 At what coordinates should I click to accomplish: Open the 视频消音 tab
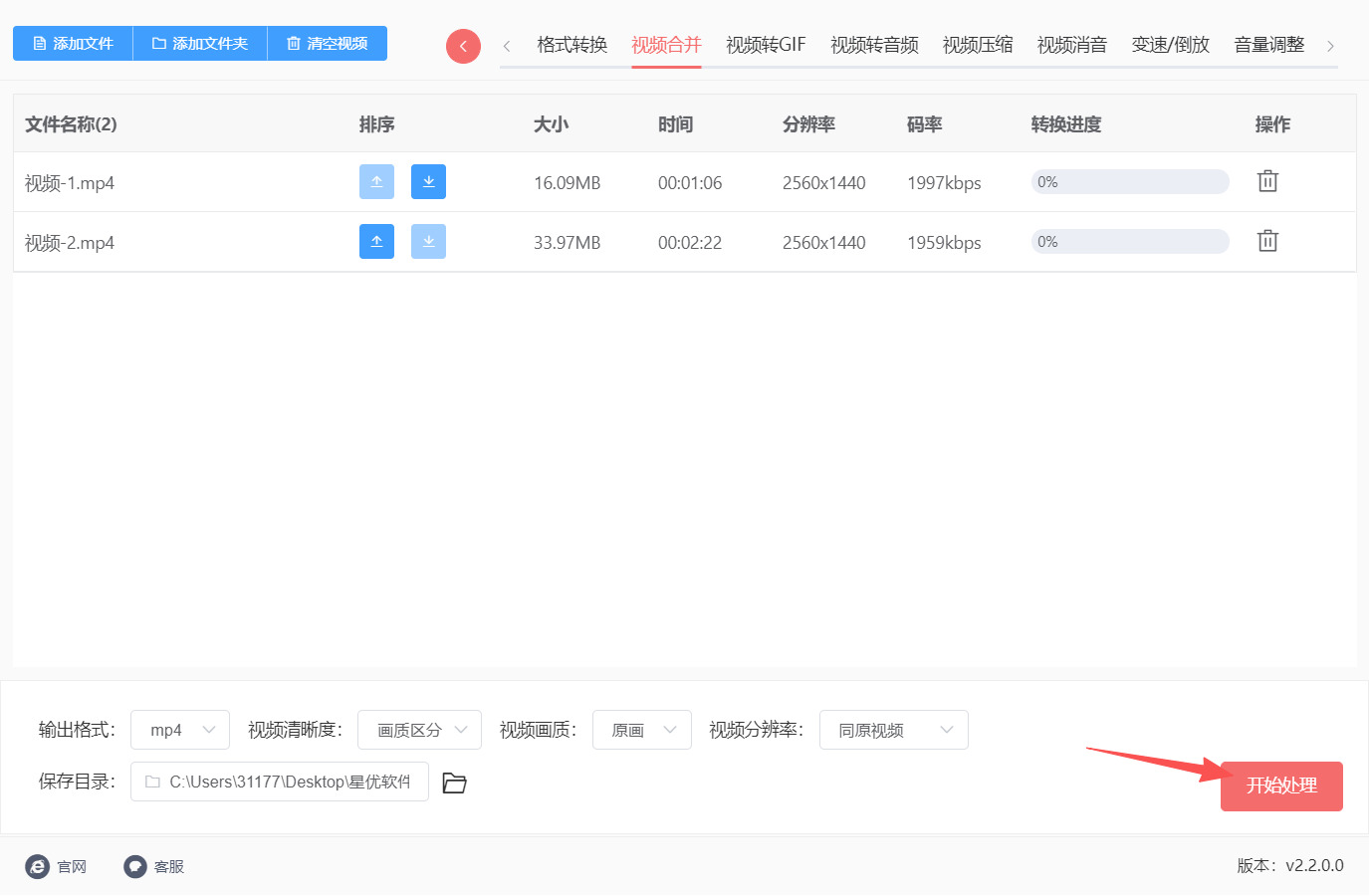pos(1072,45)
